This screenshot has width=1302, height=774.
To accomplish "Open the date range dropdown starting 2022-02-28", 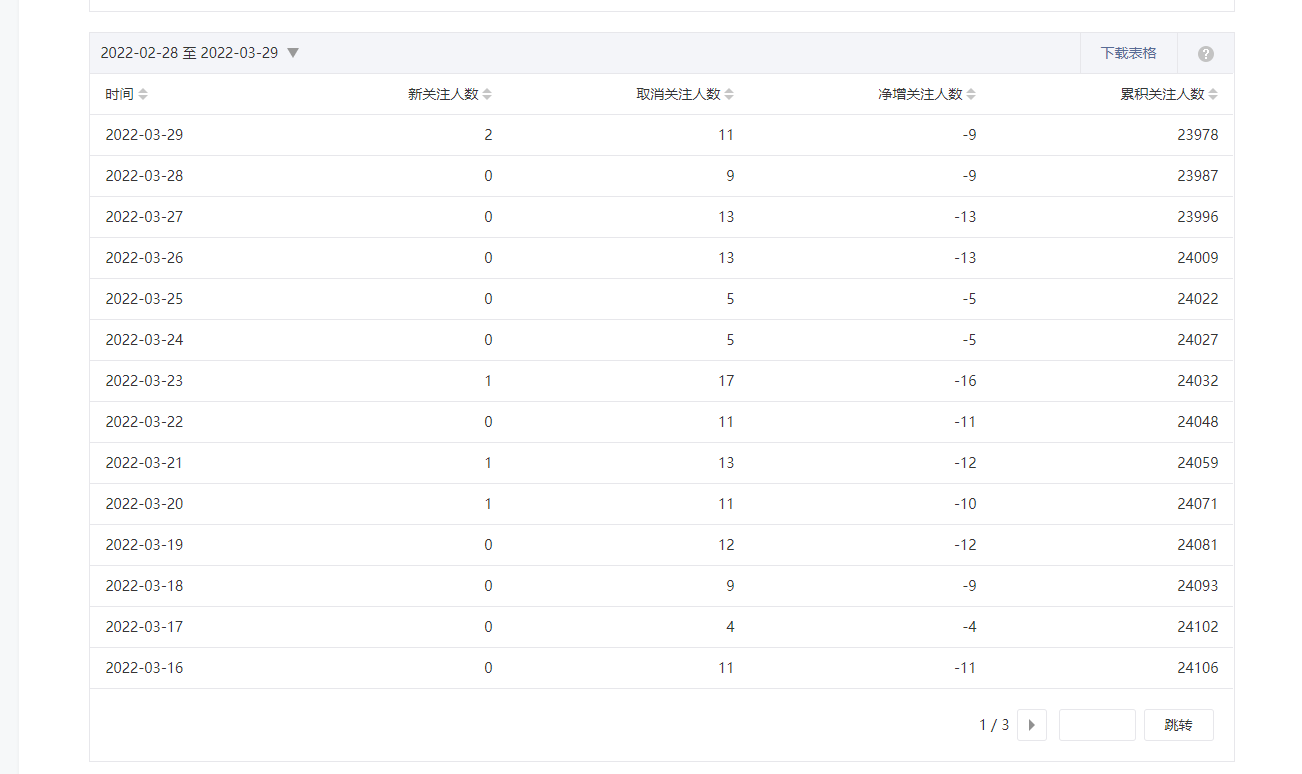I will point(292,53).
